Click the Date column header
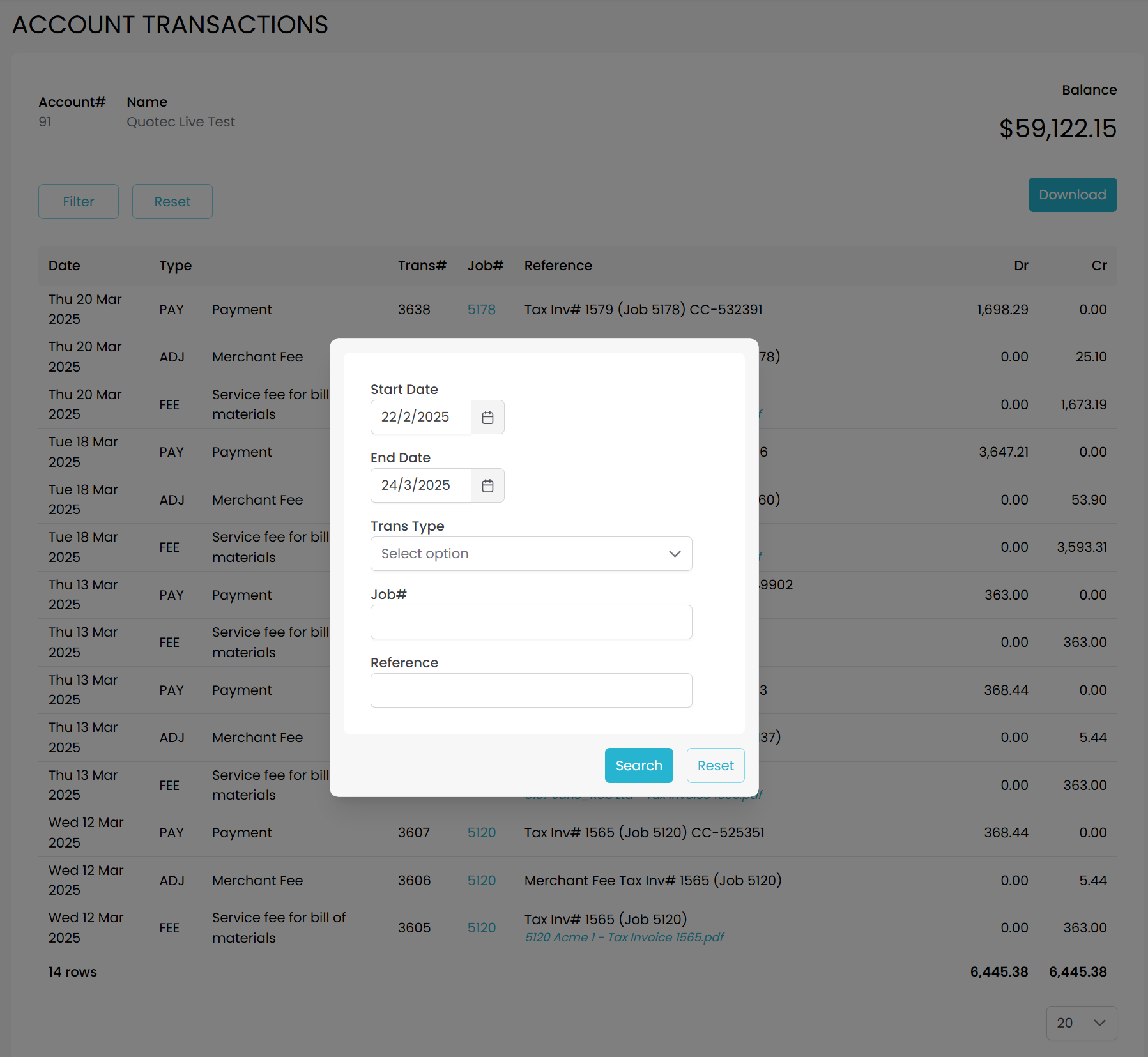1148x1057 pixels. [x=65, y=266]
